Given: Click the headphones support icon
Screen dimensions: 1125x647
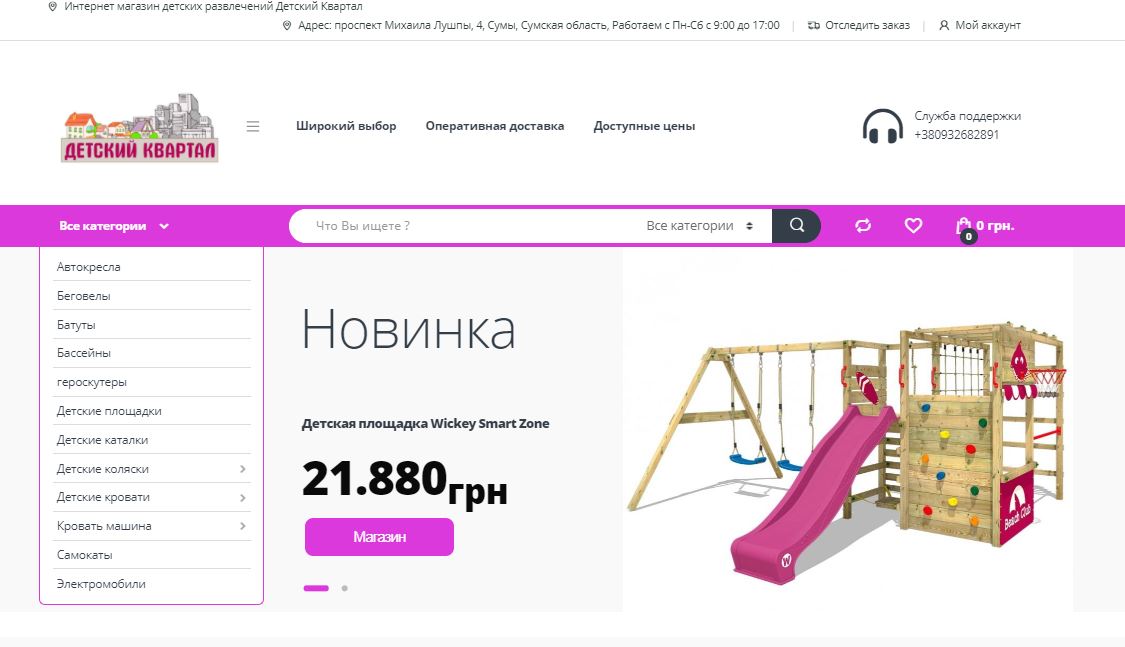Looking at the screenshot, I should 882,126.
